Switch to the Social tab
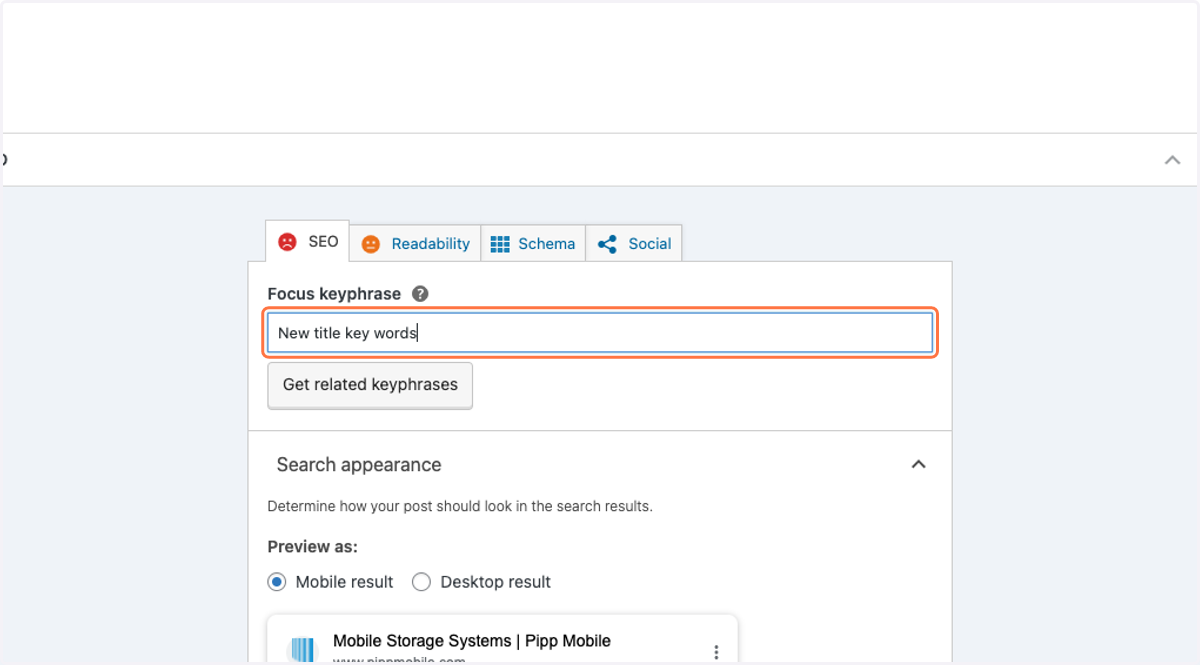1200x665 pixels. pyautogui.click(x=634, y=243)
